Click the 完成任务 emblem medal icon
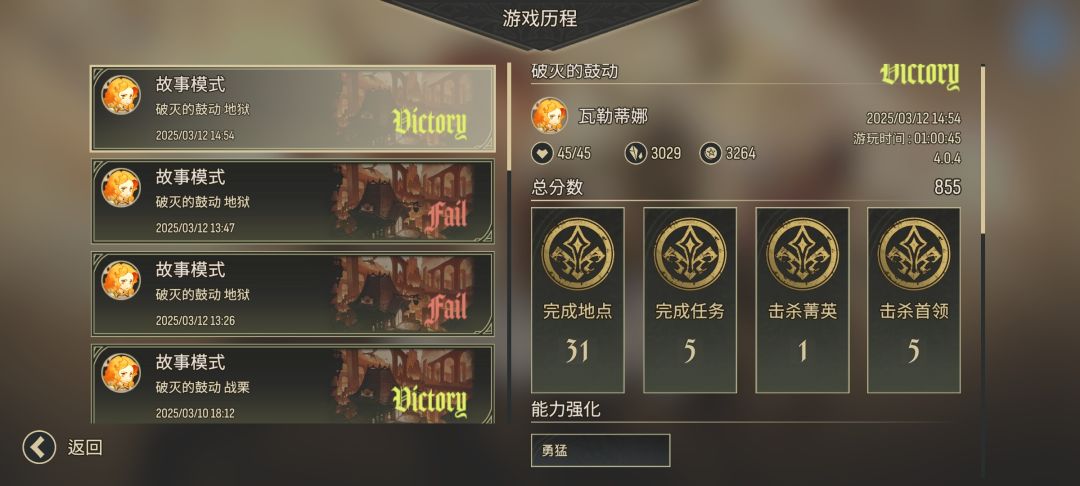Viewport: 1080px width, 486px height. [x=689, y=254]
